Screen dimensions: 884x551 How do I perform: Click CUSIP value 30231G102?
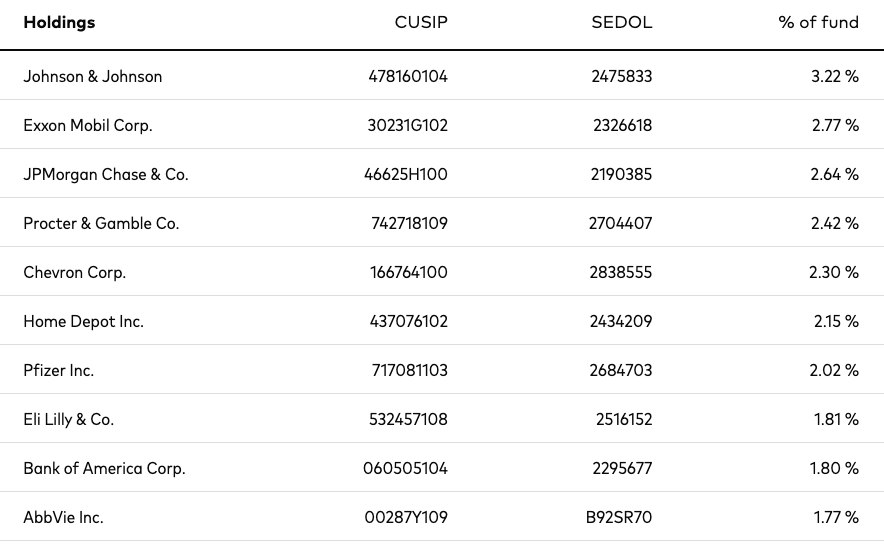(x=407, y=125)
